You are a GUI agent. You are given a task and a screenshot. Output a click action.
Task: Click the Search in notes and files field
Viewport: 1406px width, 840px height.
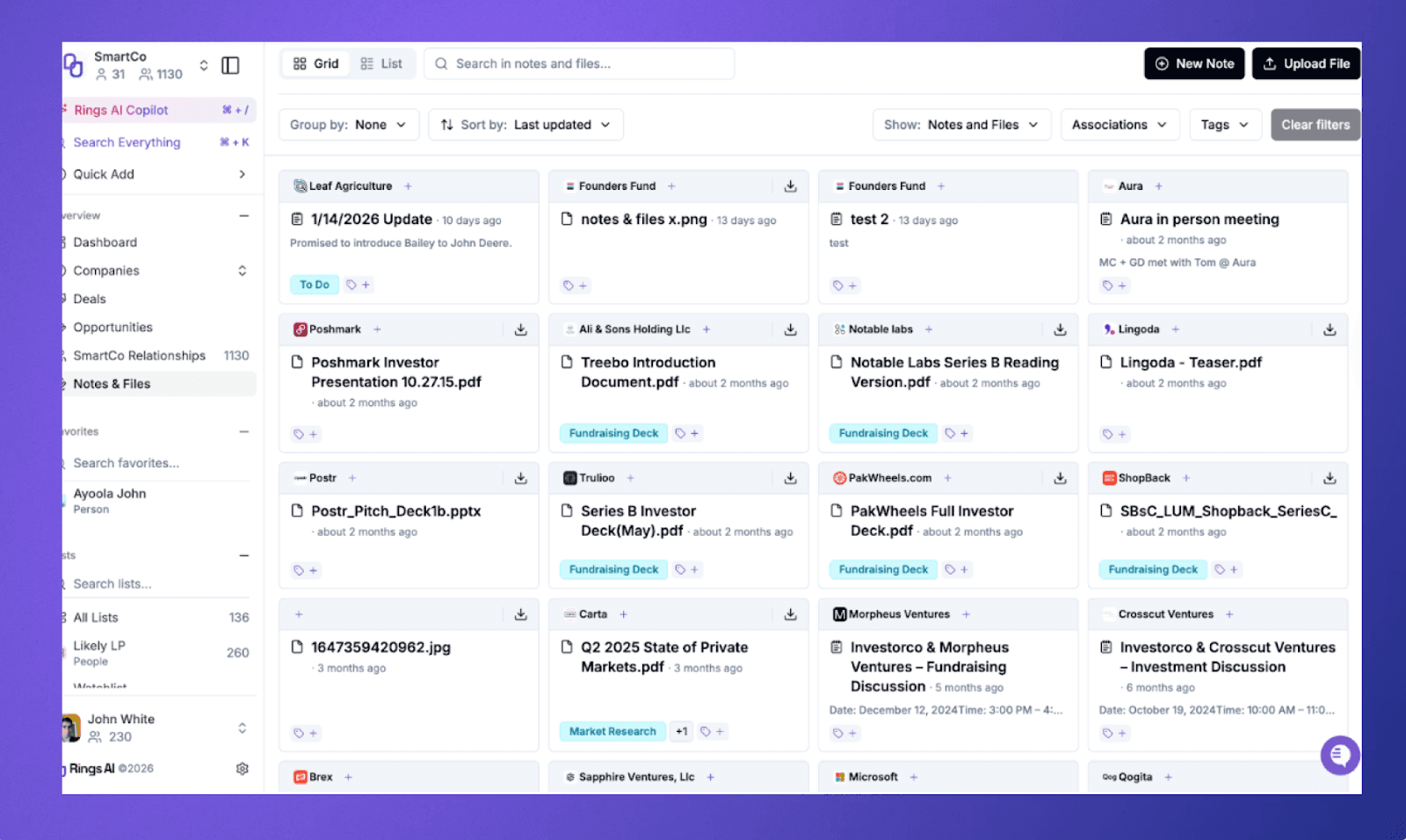(579, 64)
